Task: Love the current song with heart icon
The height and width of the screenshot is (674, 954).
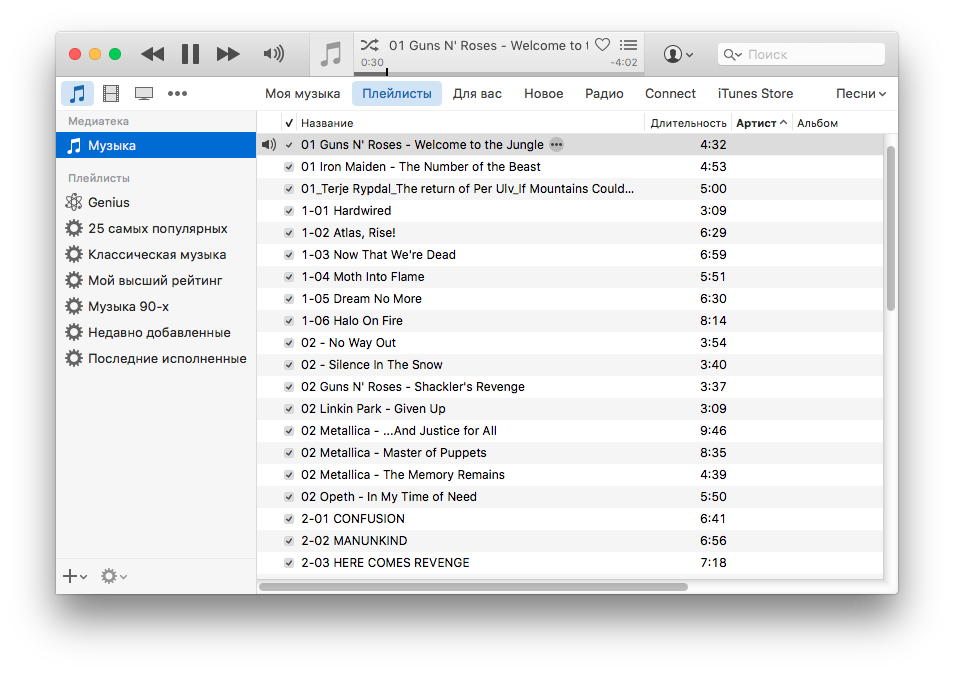Action: (602, 44)
